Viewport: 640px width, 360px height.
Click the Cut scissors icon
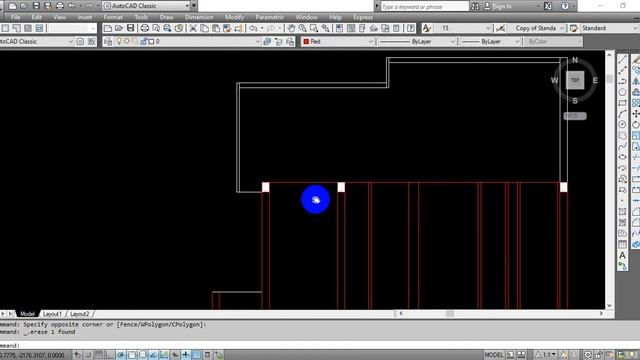(x=193, y=28)
